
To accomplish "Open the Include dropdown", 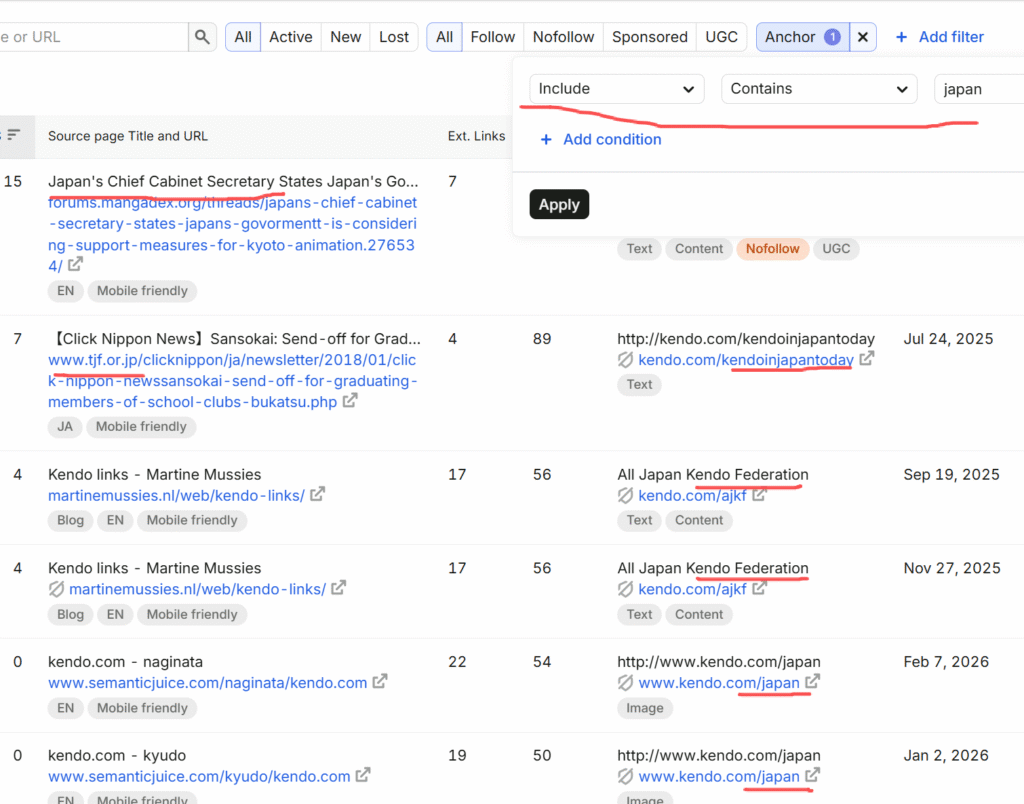I will coord(616,89).
